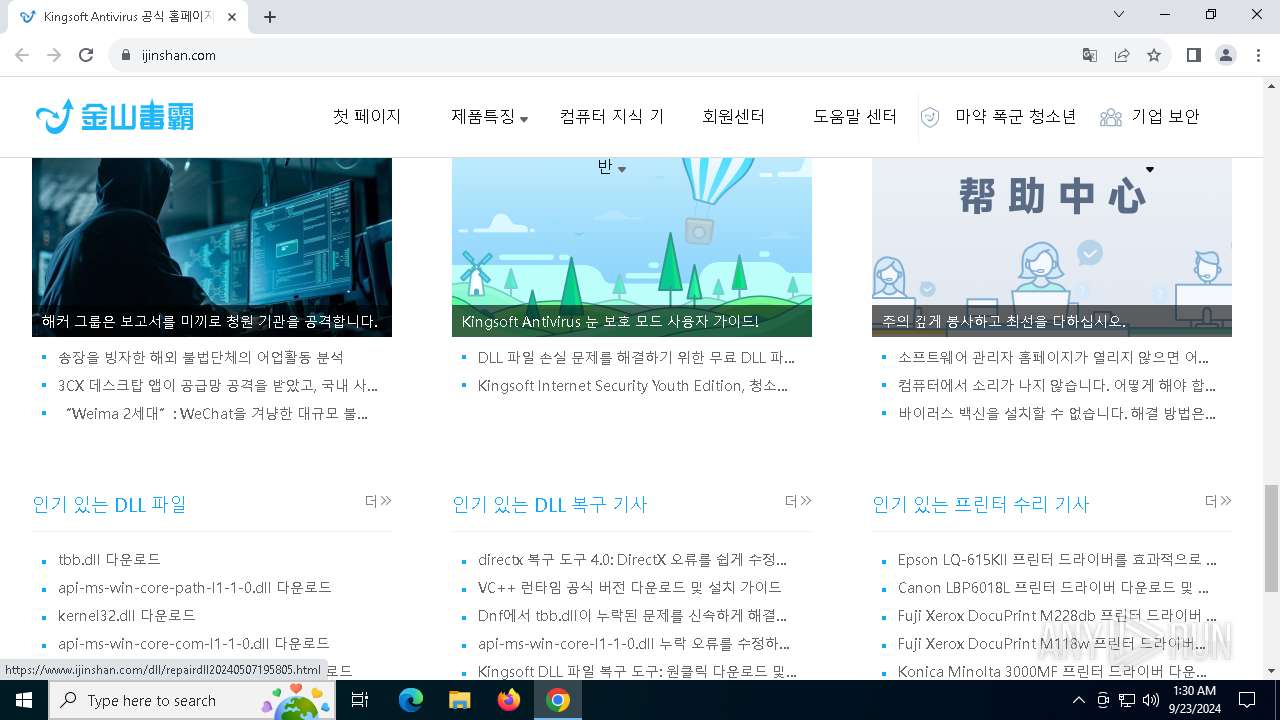The height and width of the screenshot is (720, 1280).
Task: Bookmark this page with the star icon
Action: tap(1154, 55)
